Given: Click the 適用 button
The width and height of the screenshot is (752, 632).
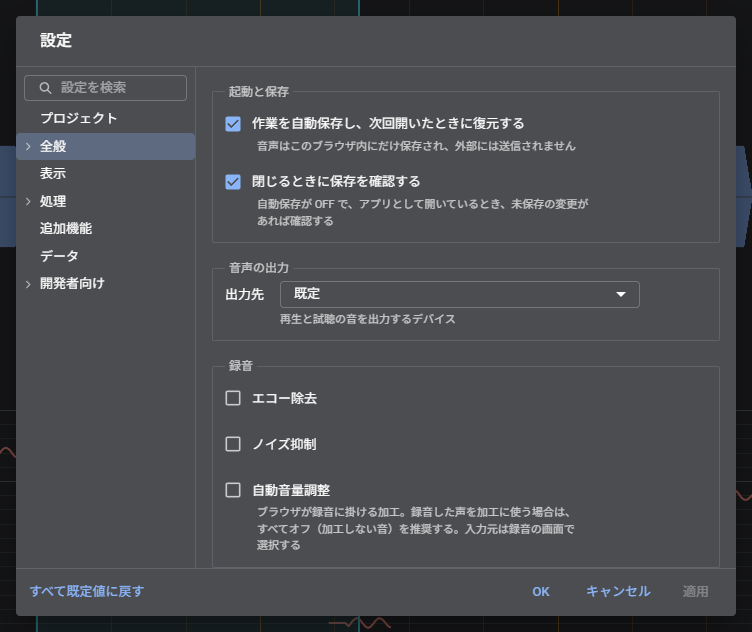Looking at the screenshot, I should coord(695,592).
